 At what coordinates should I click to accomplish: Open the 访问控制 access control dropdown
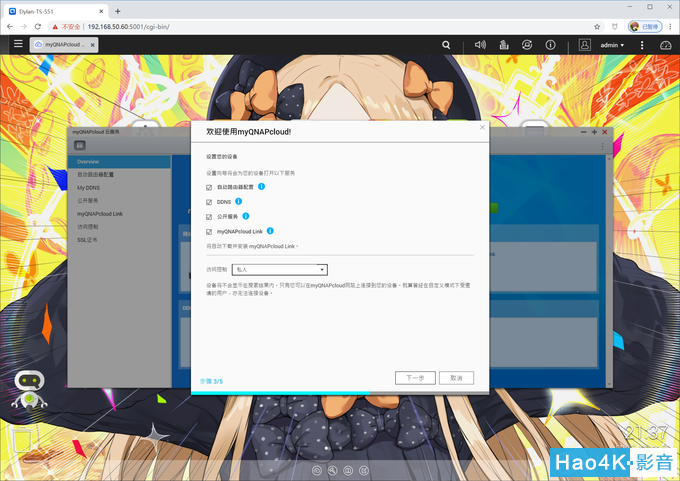tap(280, 269)
